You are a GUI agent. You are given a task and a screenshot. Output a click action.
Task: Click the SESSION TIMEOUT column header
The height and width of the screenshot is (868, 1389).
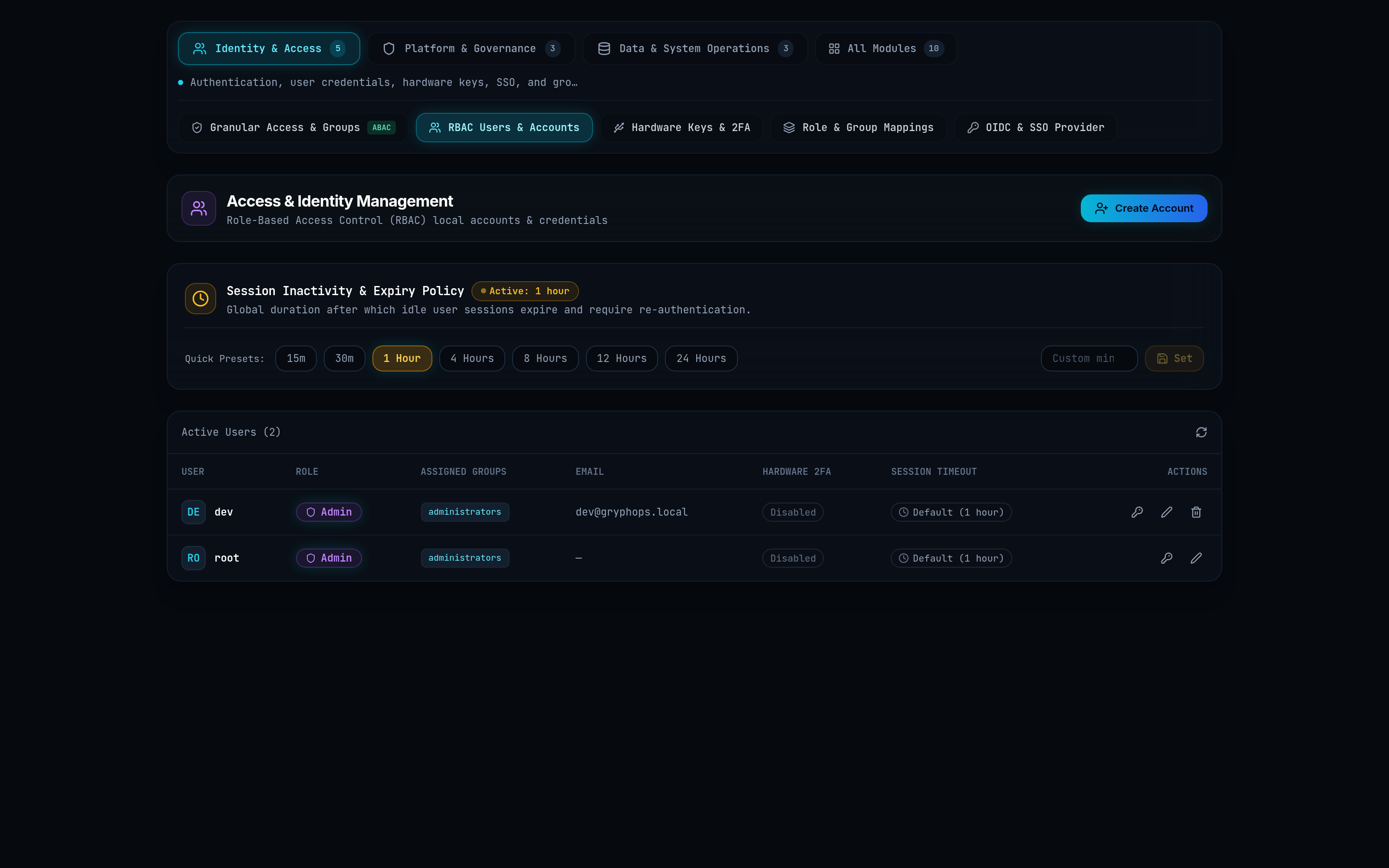coord(934,471)
